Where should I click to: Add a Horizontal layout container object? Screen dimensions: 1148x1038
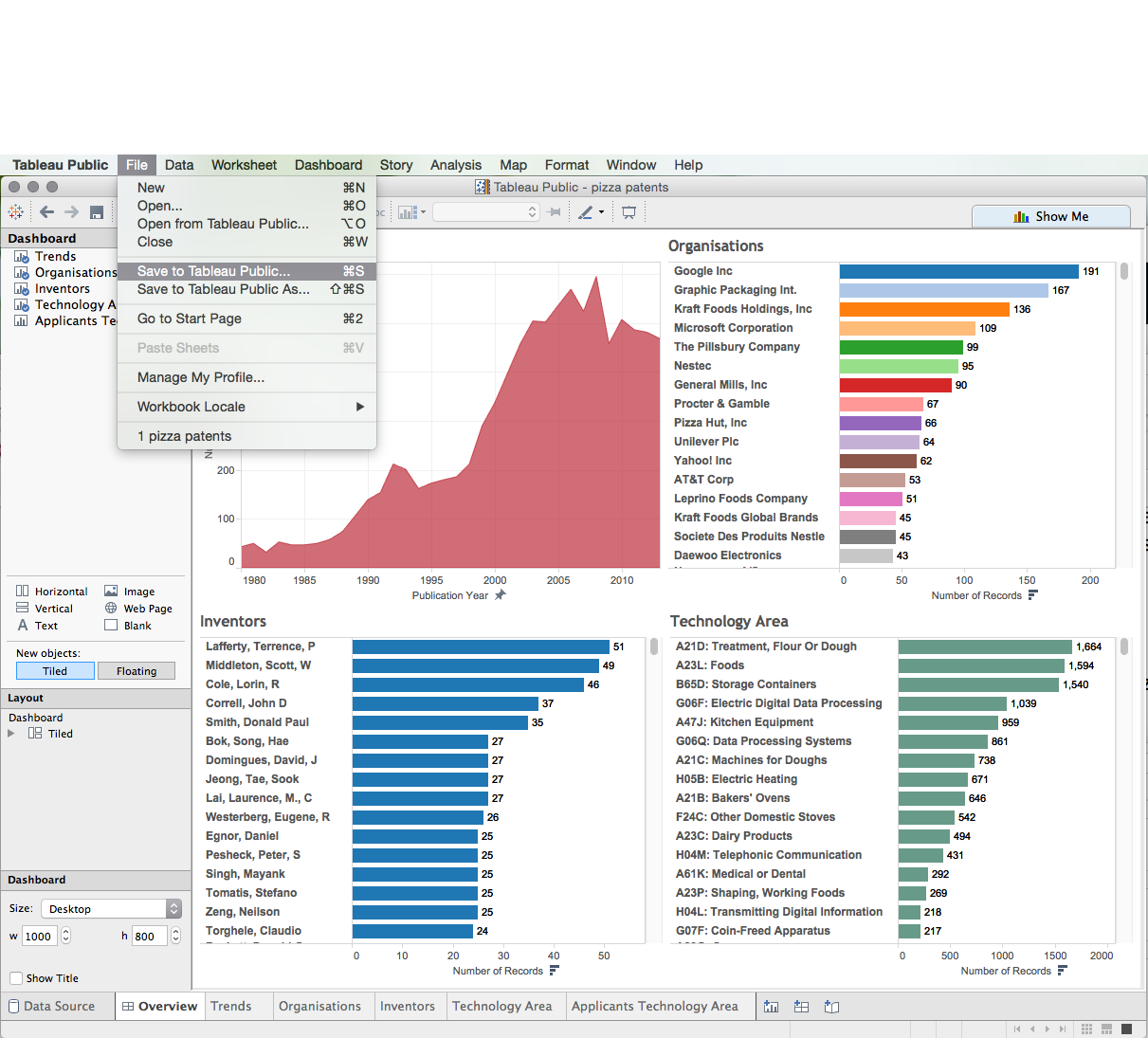click(52, 592)
